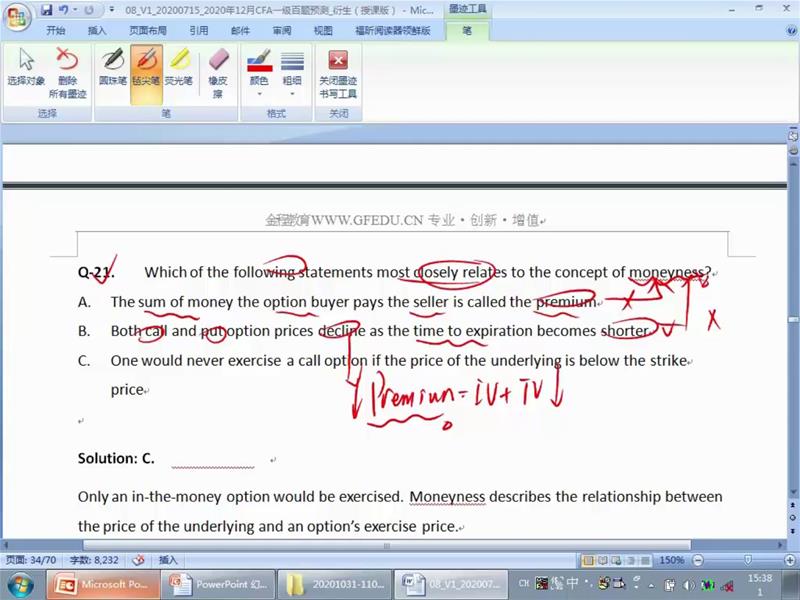The width and height of the screenshot is (800, 600).
Task: Click the vertical scrollbar thumb
Action: (x=793, y=319)
